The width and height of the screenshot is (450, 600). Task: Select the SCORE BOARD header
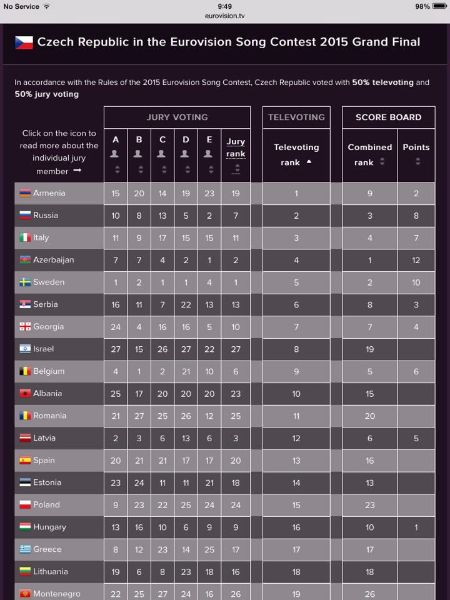click(388, 117)
